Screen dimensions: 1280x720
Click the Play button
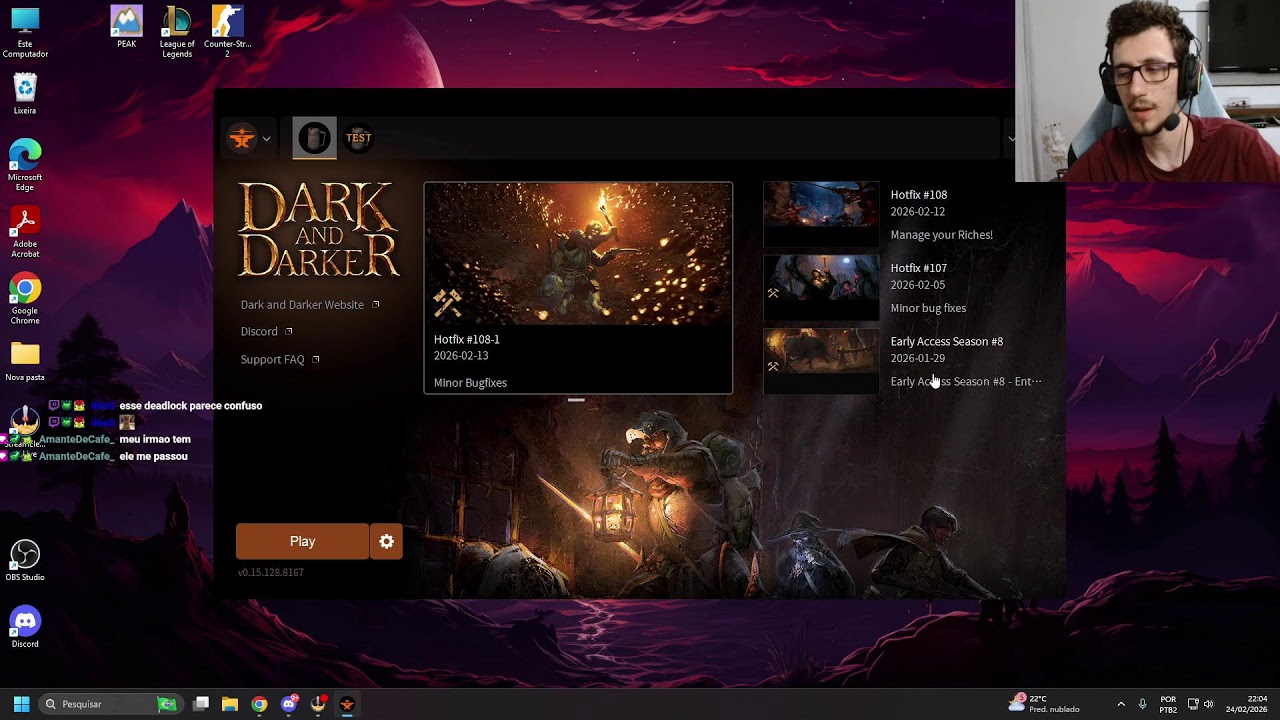click(302, 541)
